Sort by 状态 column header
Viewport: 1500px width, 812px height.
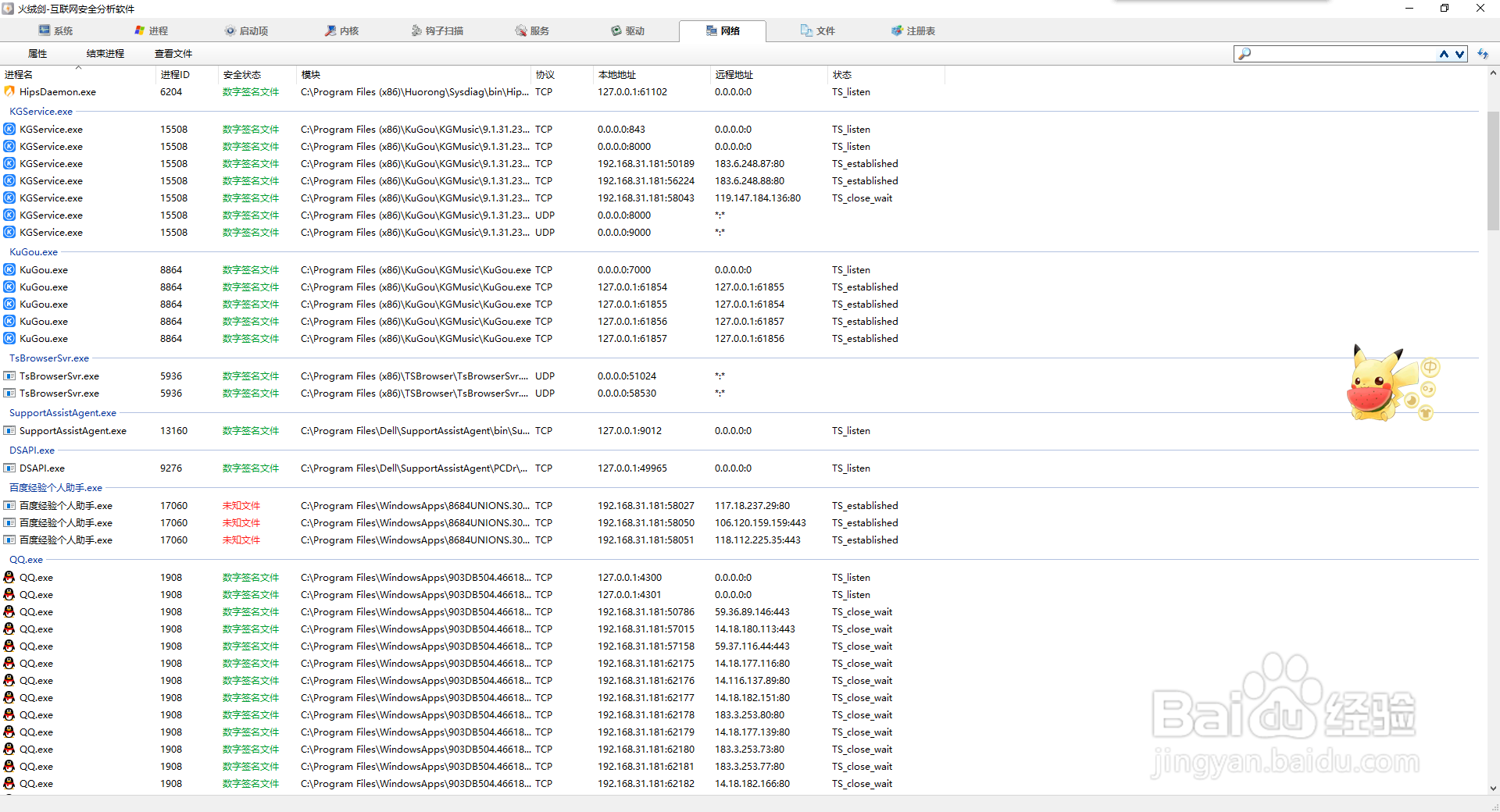887,75
